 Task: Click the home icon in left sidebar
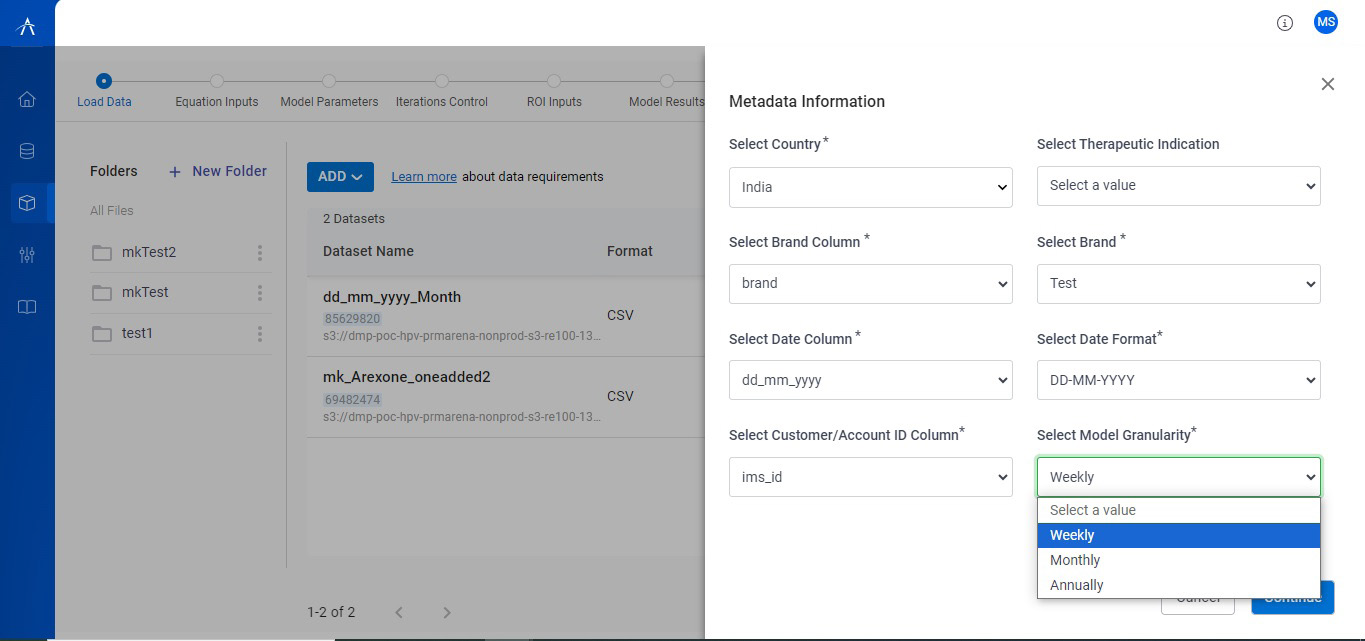[x=27, y=99]
